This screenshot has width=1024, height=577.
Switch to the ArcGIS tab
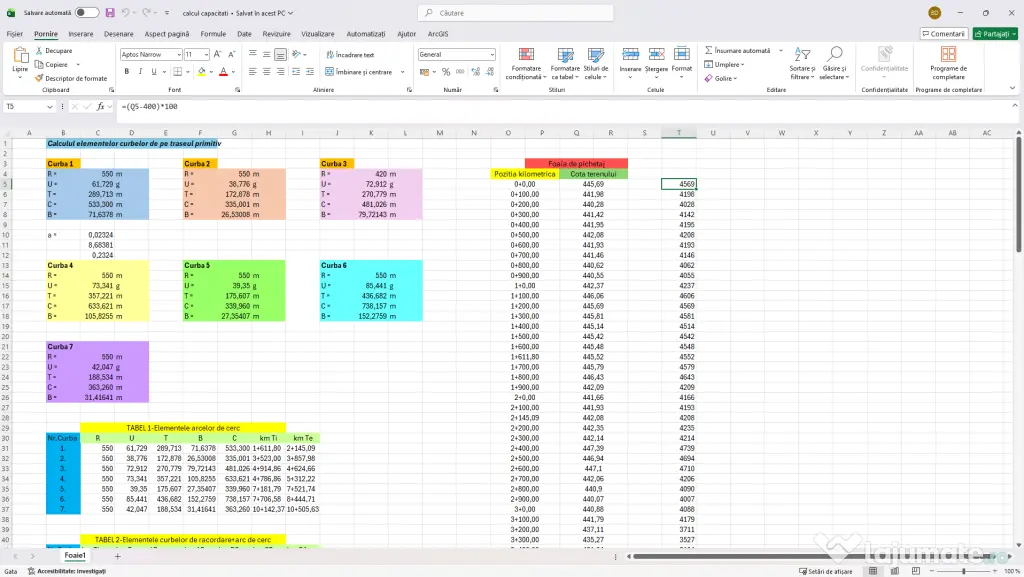tap(438, 34)
